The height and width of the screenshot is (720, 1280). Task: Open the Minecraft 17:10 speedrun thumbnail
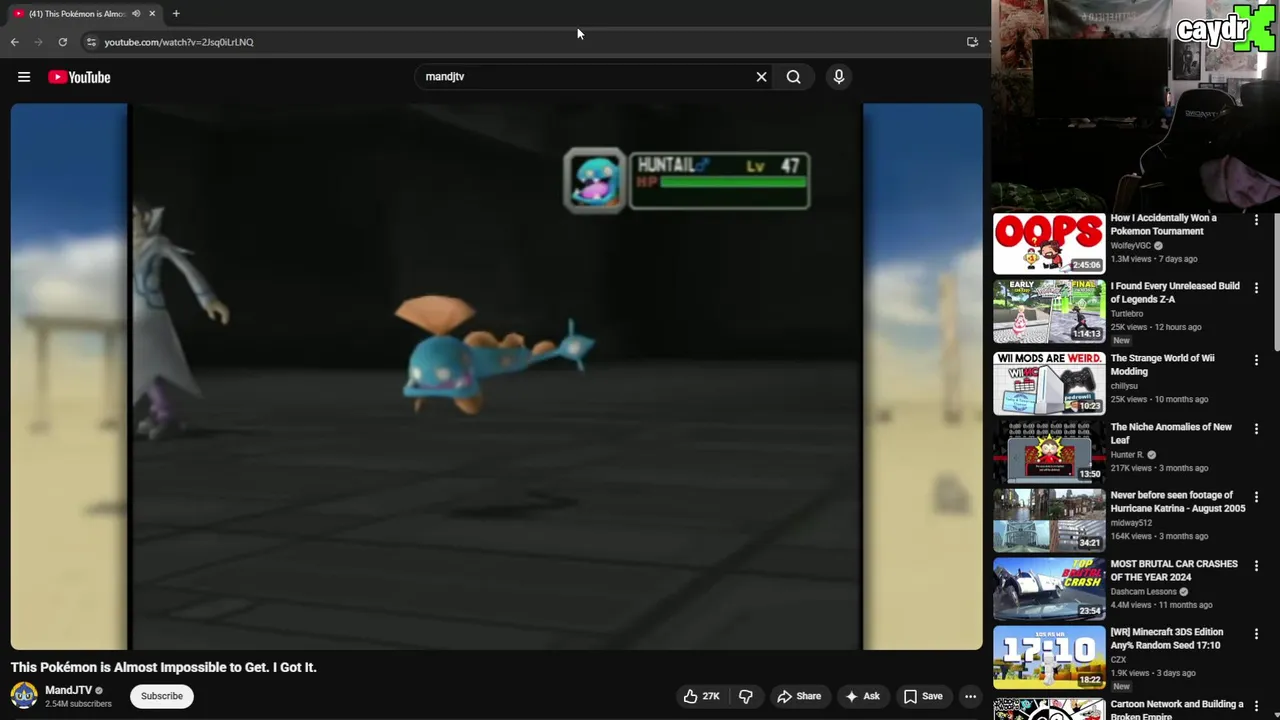point(1049,657)
